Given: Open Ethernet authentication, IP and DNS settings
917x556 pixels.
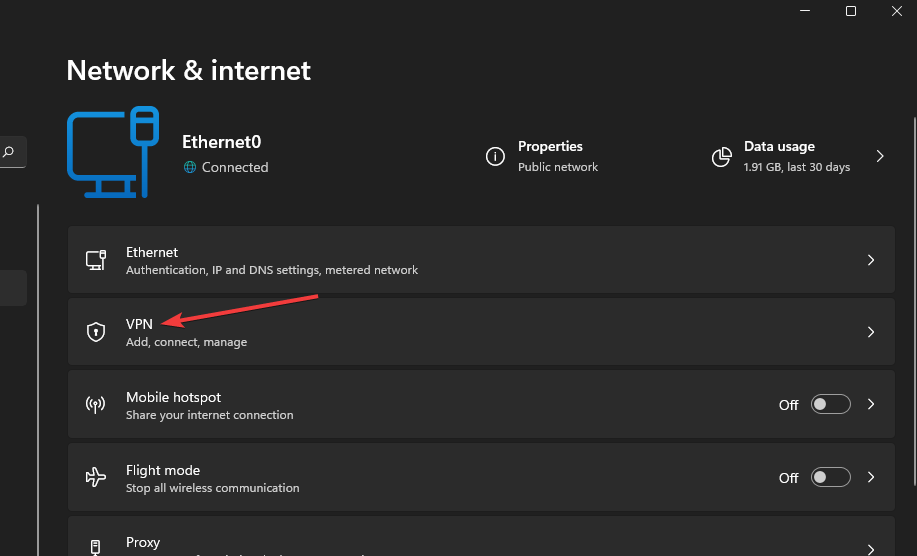Looking at the screenshot, I should pos(481,260).
